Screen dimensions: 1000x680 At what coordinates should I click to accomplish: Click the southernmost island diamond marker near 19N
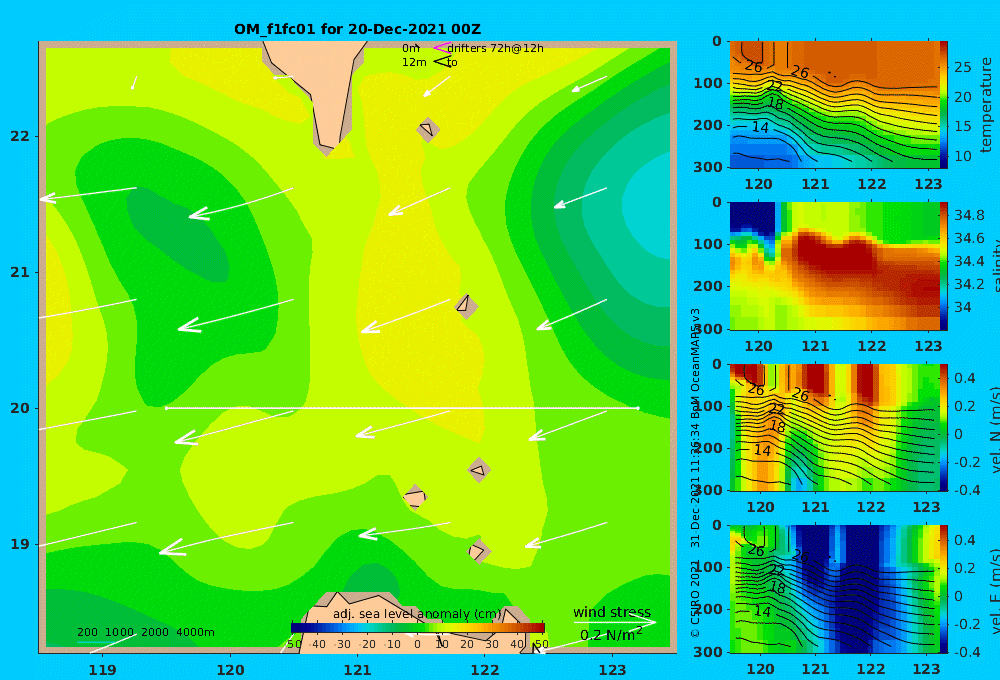(478, 551)
